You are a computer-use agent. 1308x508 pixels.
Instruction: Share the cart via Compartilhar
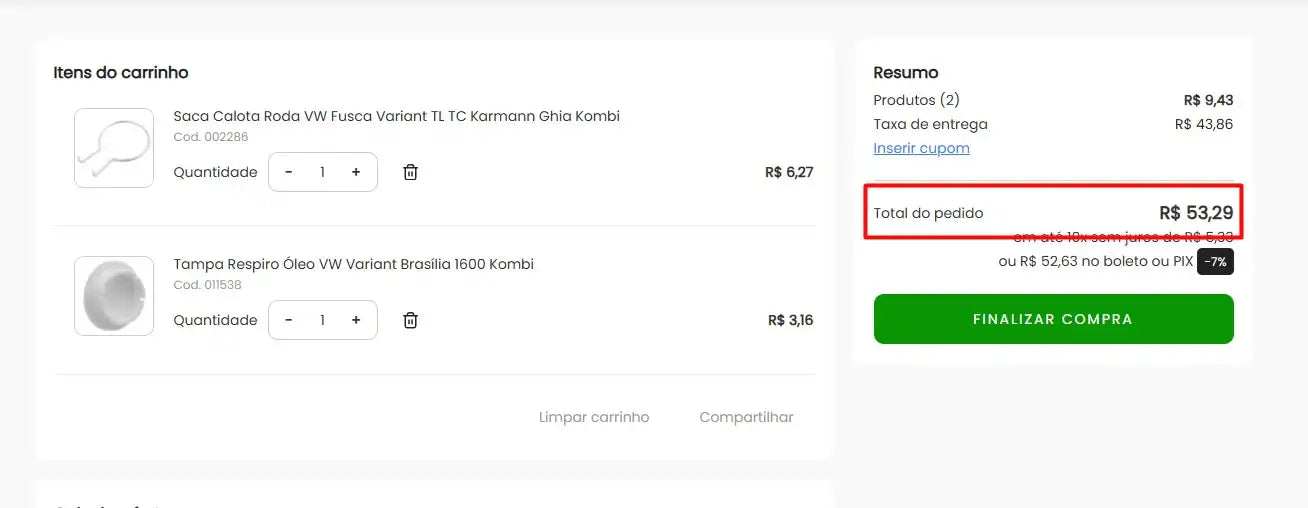[746, 417]
